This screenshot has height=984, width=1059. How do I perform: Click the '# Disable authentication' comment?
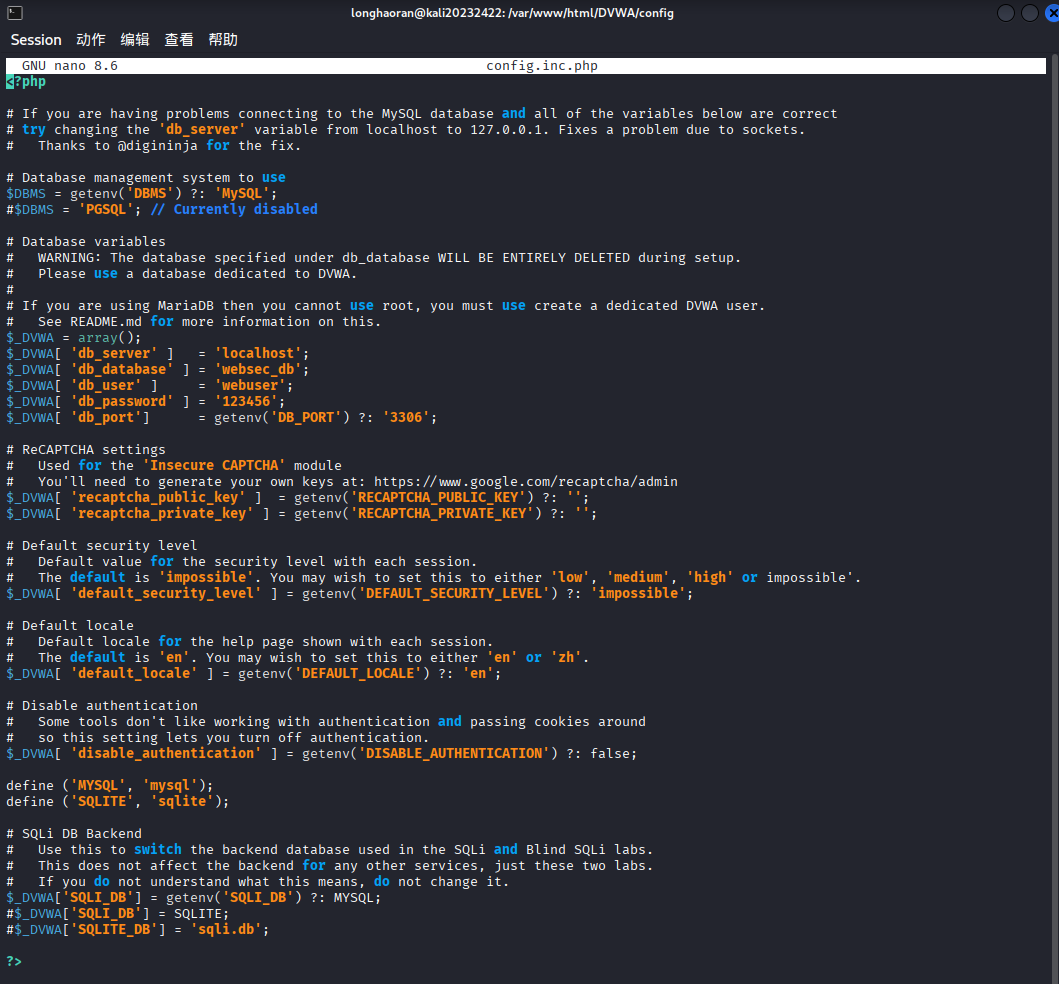[102, 706]
